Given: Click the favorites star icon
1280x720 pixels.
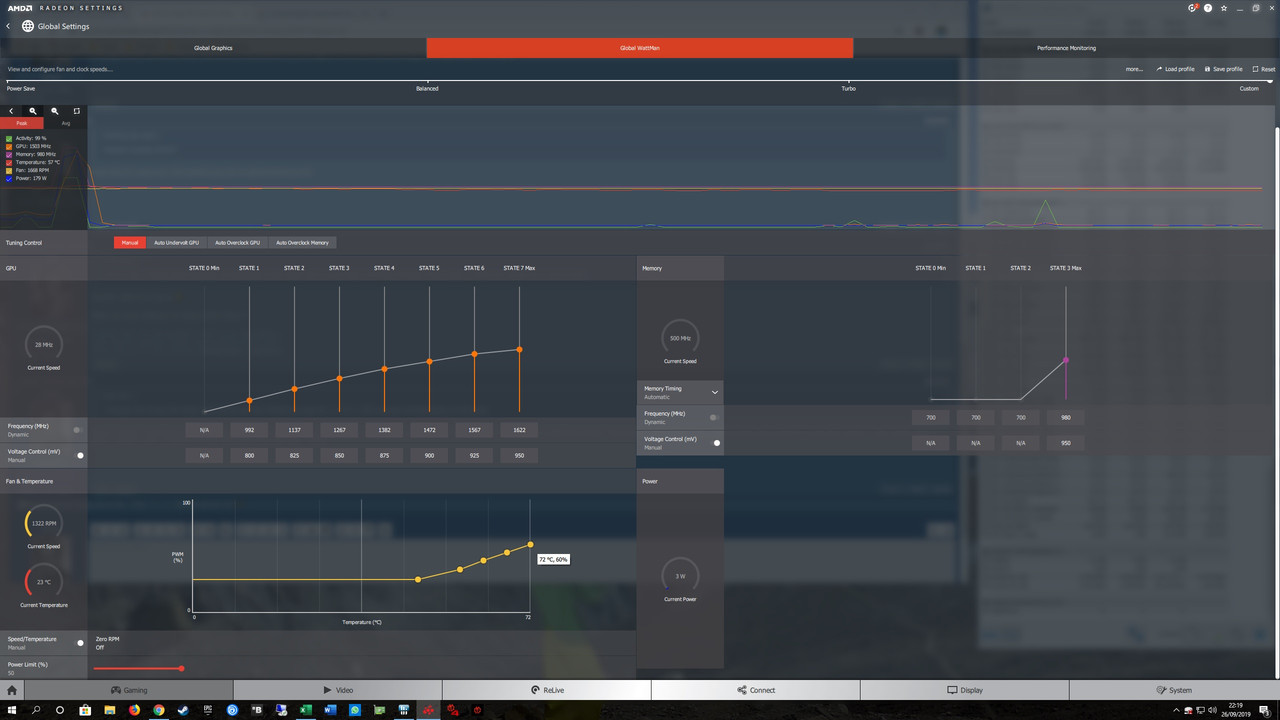Looking at the screenshot, I should pos(1223,7).
